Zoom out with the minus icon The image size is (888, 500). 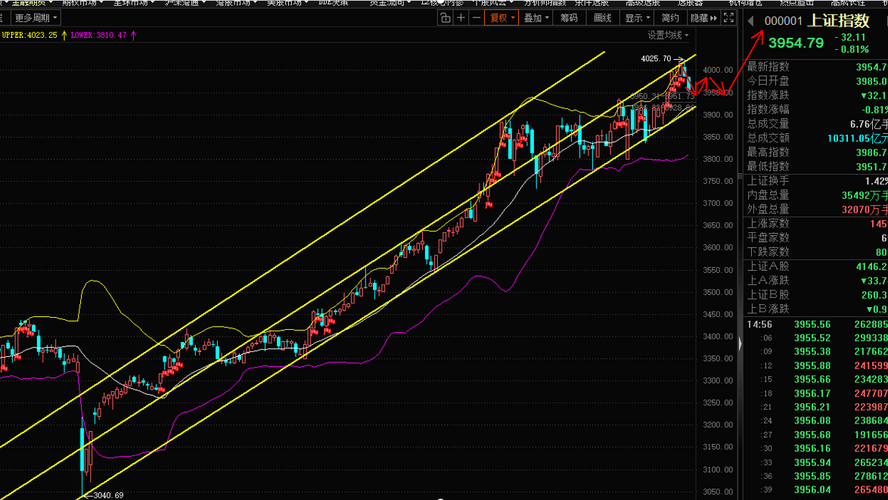(x=476, y=18)
